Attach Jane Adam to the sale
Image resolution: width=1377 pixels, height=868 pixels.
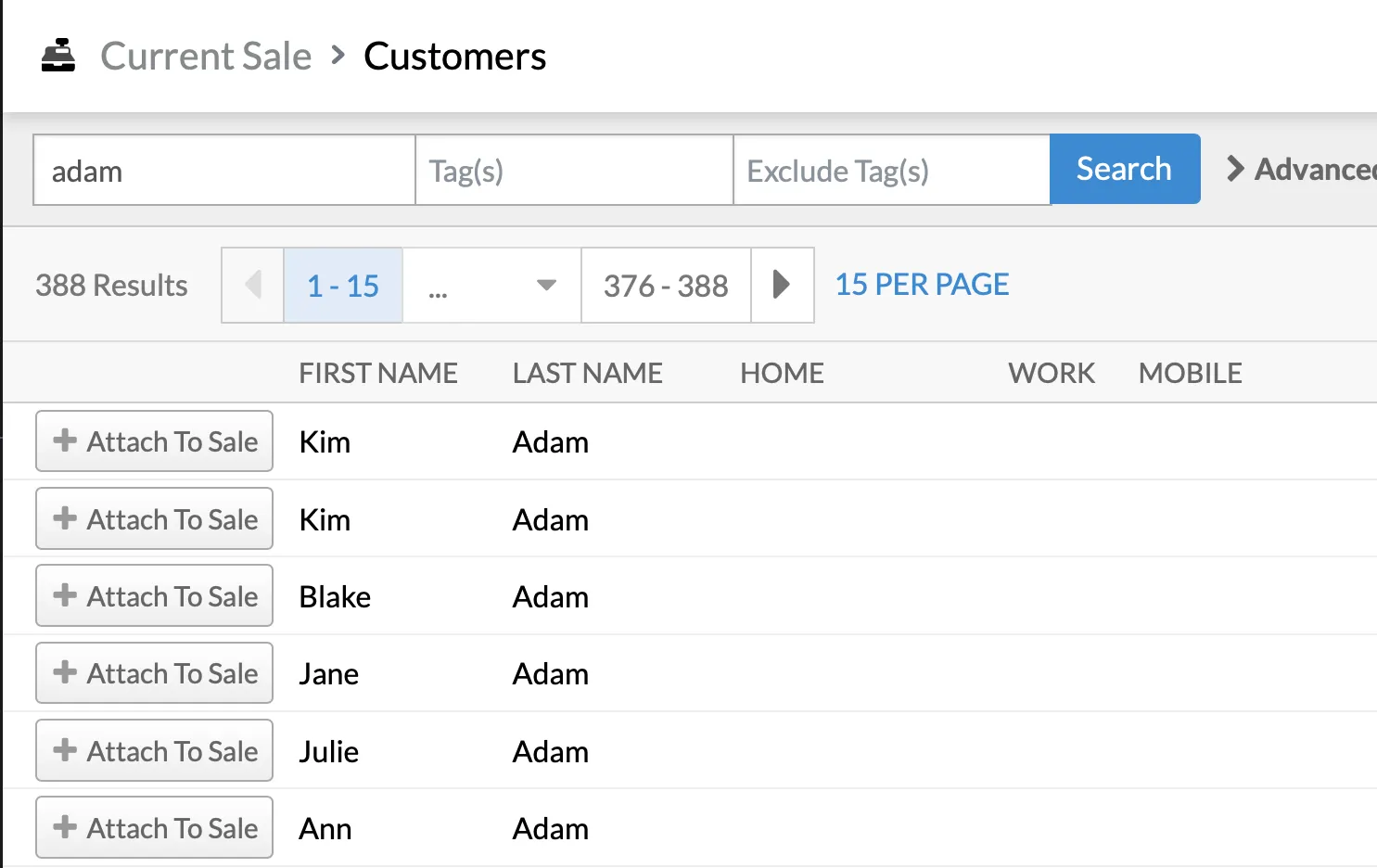154,672
